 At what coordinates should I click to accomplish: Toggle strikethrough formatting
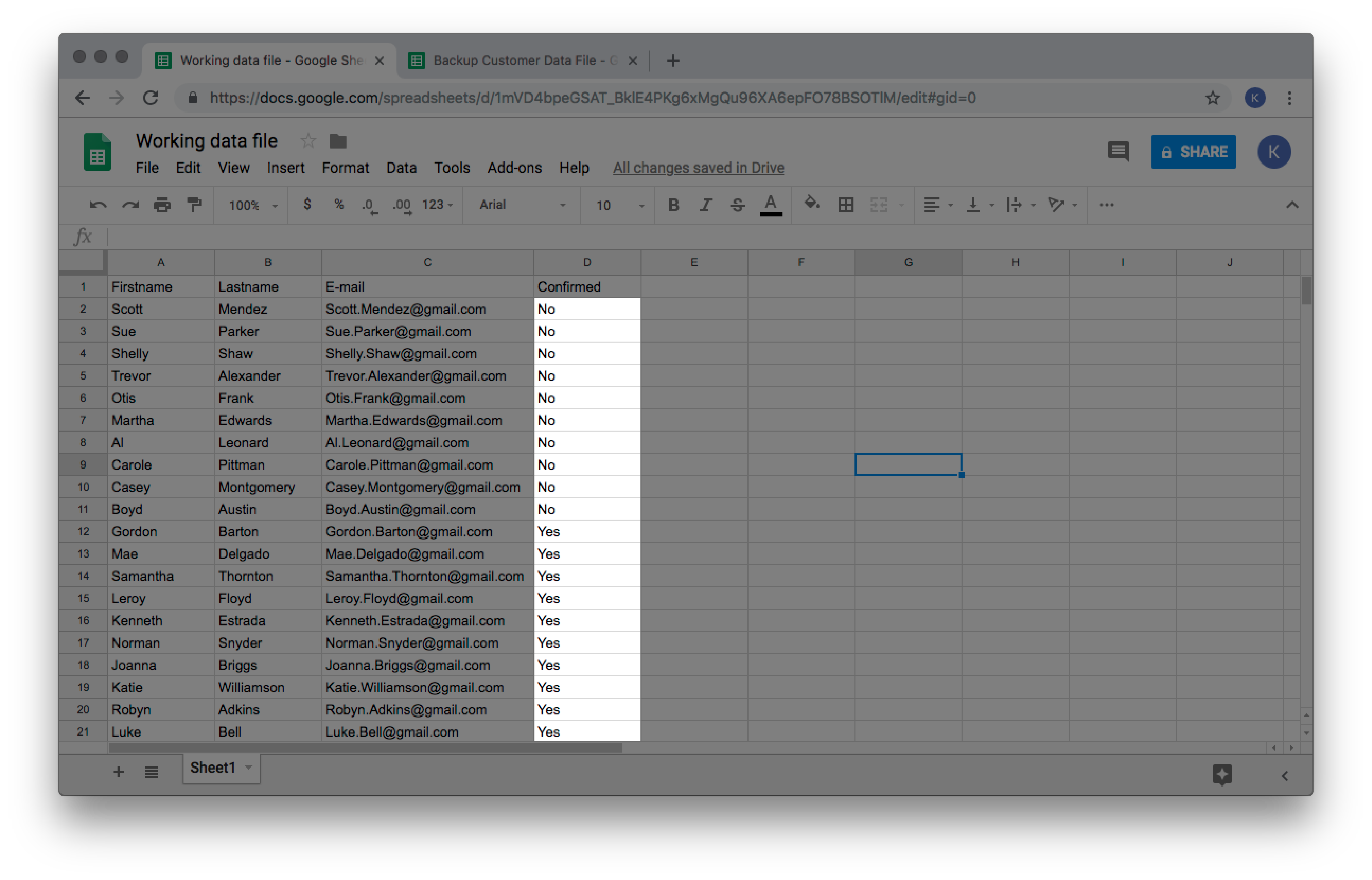point(737,205)
